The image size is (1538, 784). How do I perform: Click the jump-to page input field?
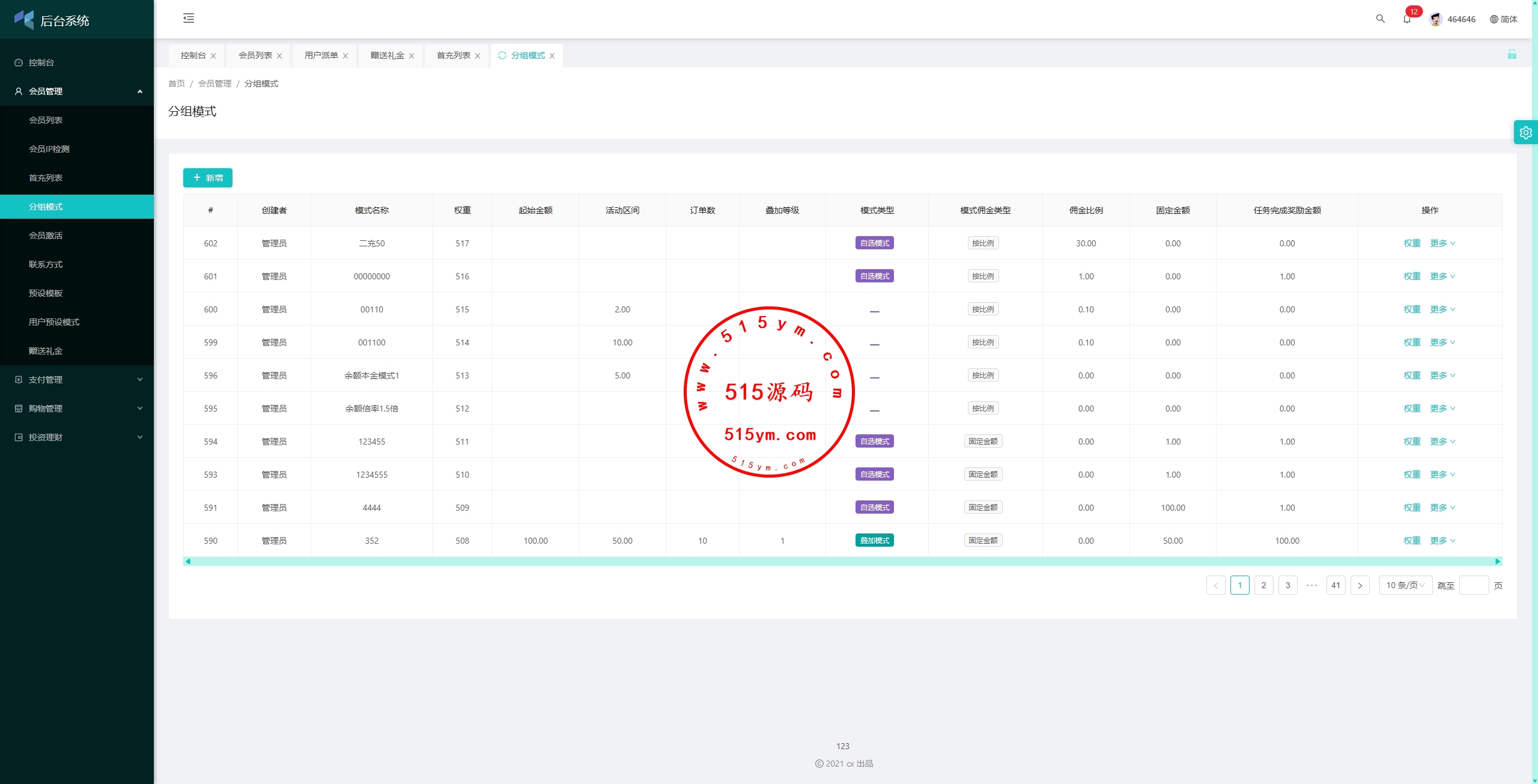click(x=1473, y=585)
